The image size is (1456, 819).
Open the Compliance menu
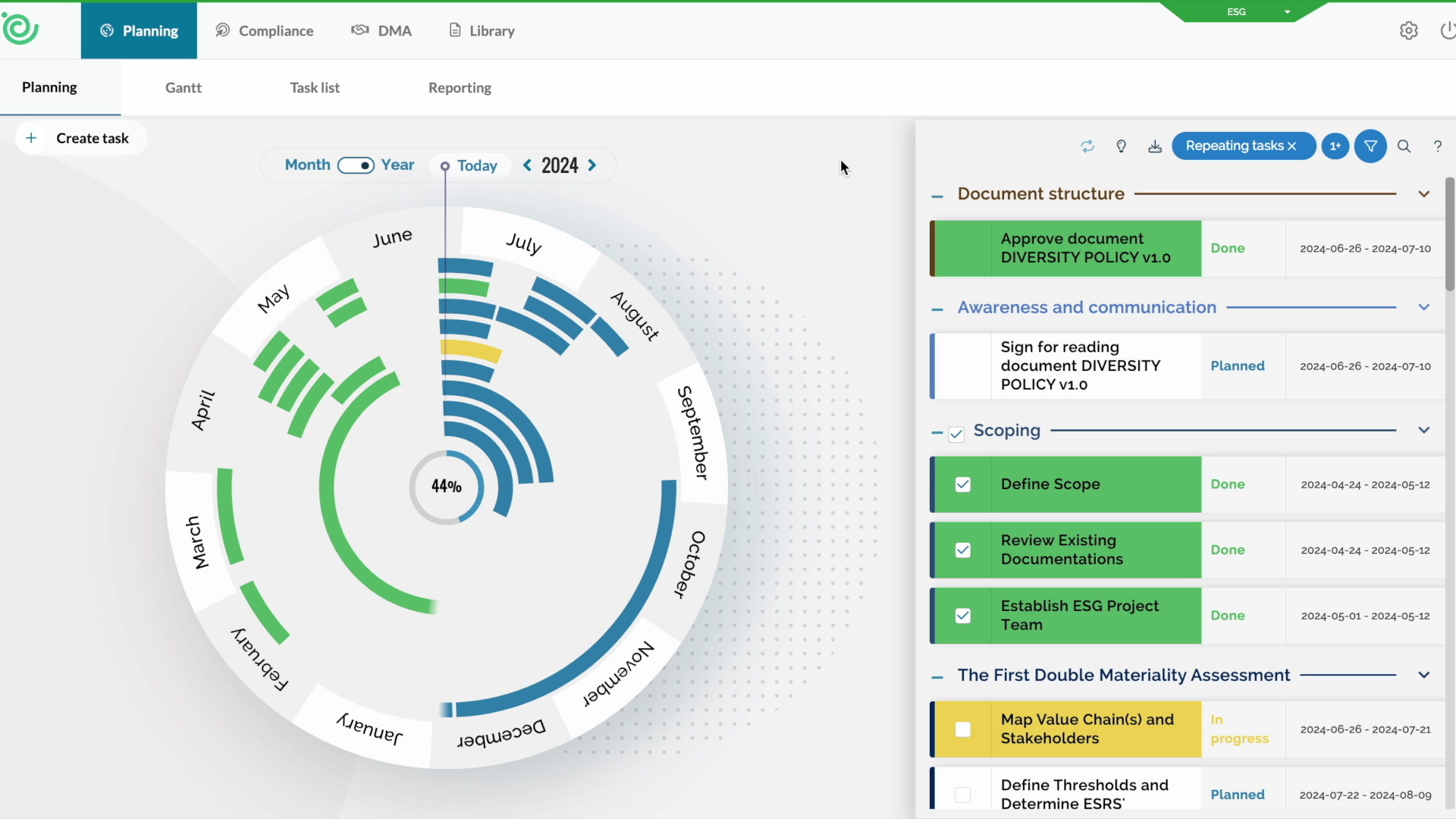point(264,31)
